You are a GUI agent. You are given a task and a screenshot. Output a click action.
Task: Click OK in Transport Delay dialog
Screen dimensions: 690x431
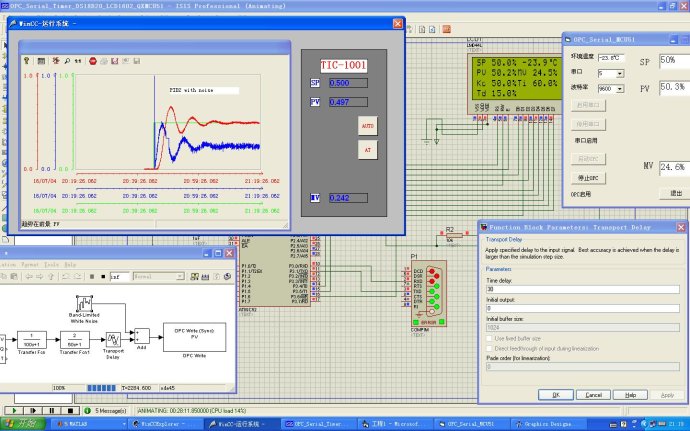pyautogui.click(x=555, y=395)
